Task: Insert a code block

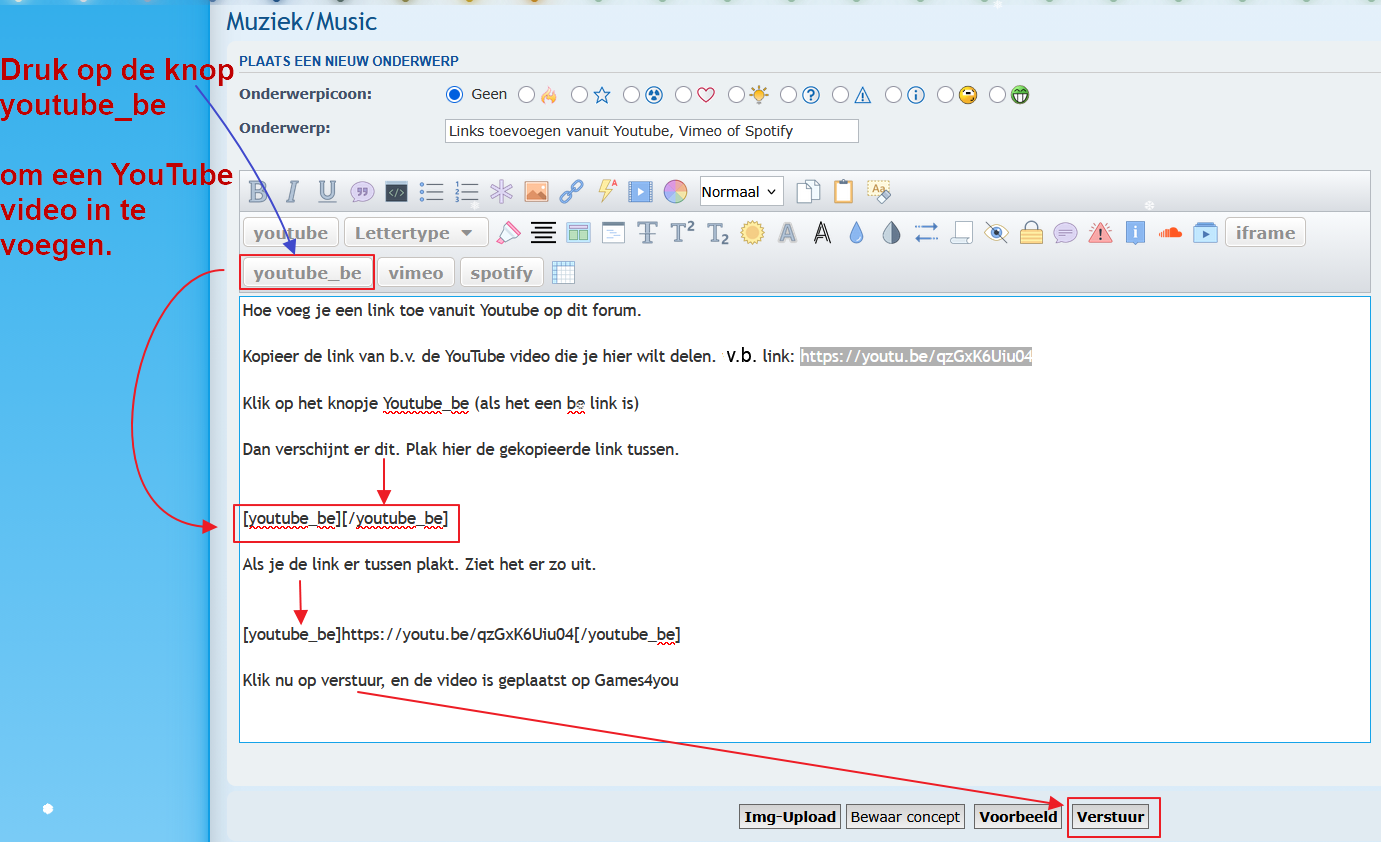Action: (396, 191)
